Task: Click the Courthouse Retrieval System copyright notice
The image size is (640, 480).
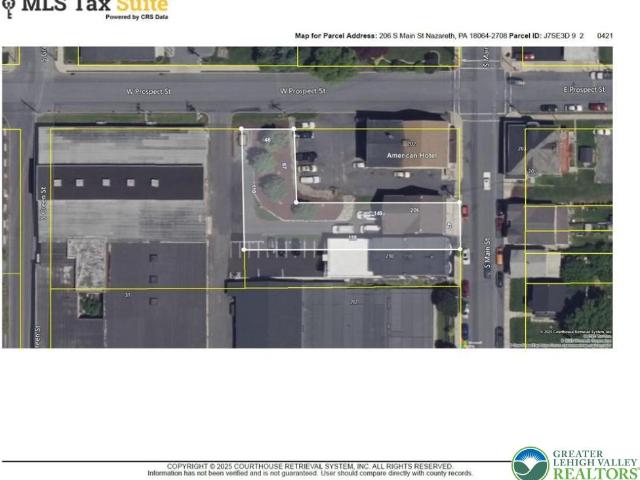Action: [310, 467]
